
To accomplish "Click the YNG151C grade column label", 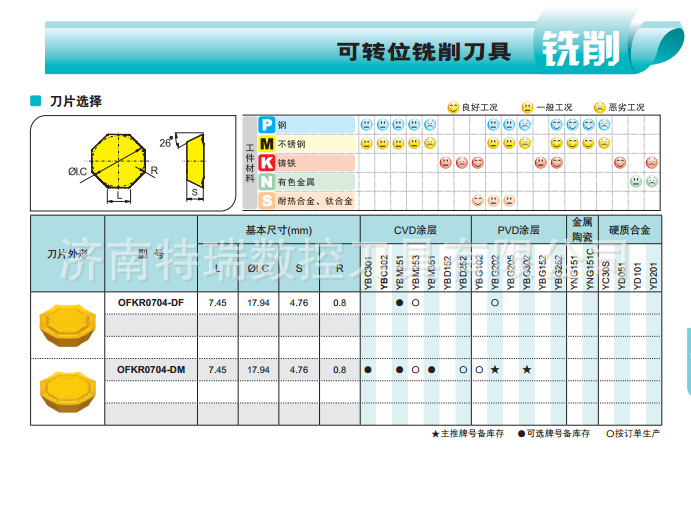I will (x=591, y=270).
